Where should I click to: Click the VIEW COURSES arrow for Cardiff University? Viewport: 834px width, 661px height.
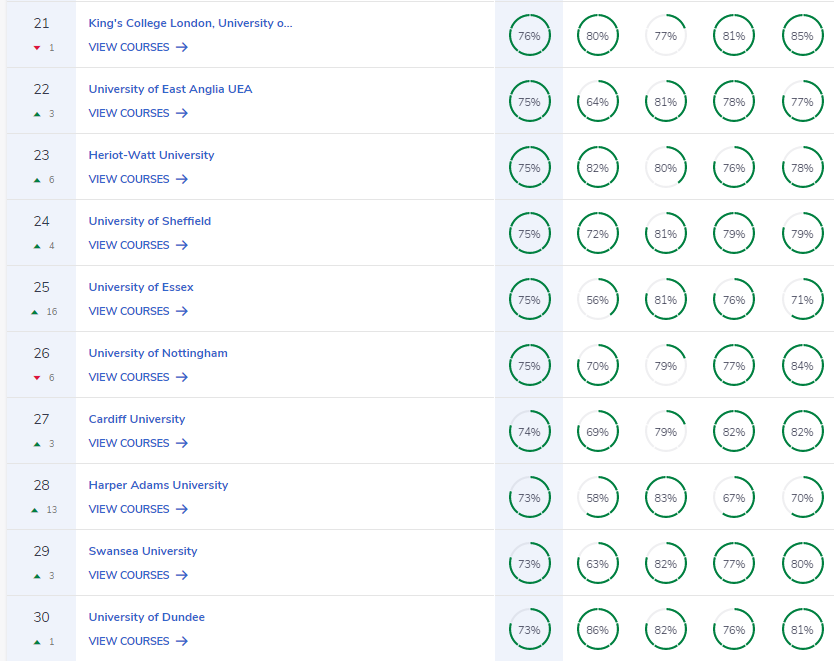click(182, 443)
